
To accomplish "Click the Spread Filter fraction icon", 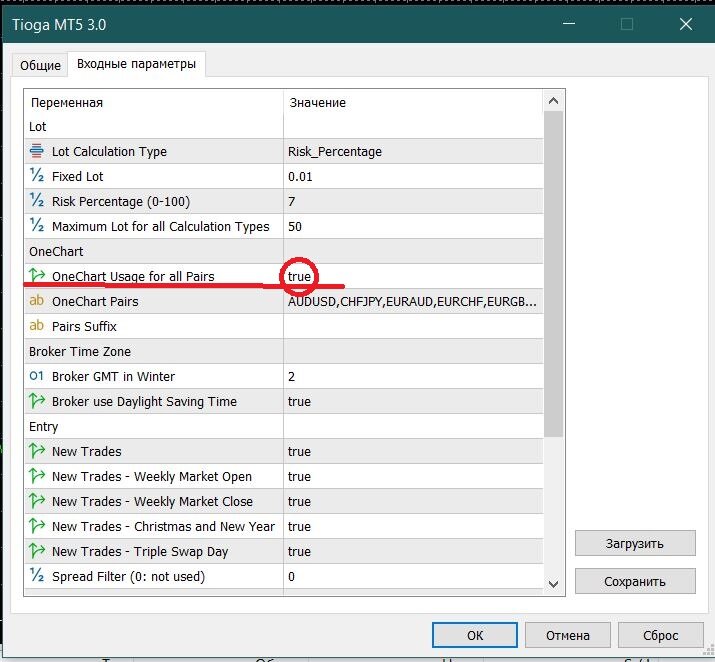I will click(x=36, y=575).
